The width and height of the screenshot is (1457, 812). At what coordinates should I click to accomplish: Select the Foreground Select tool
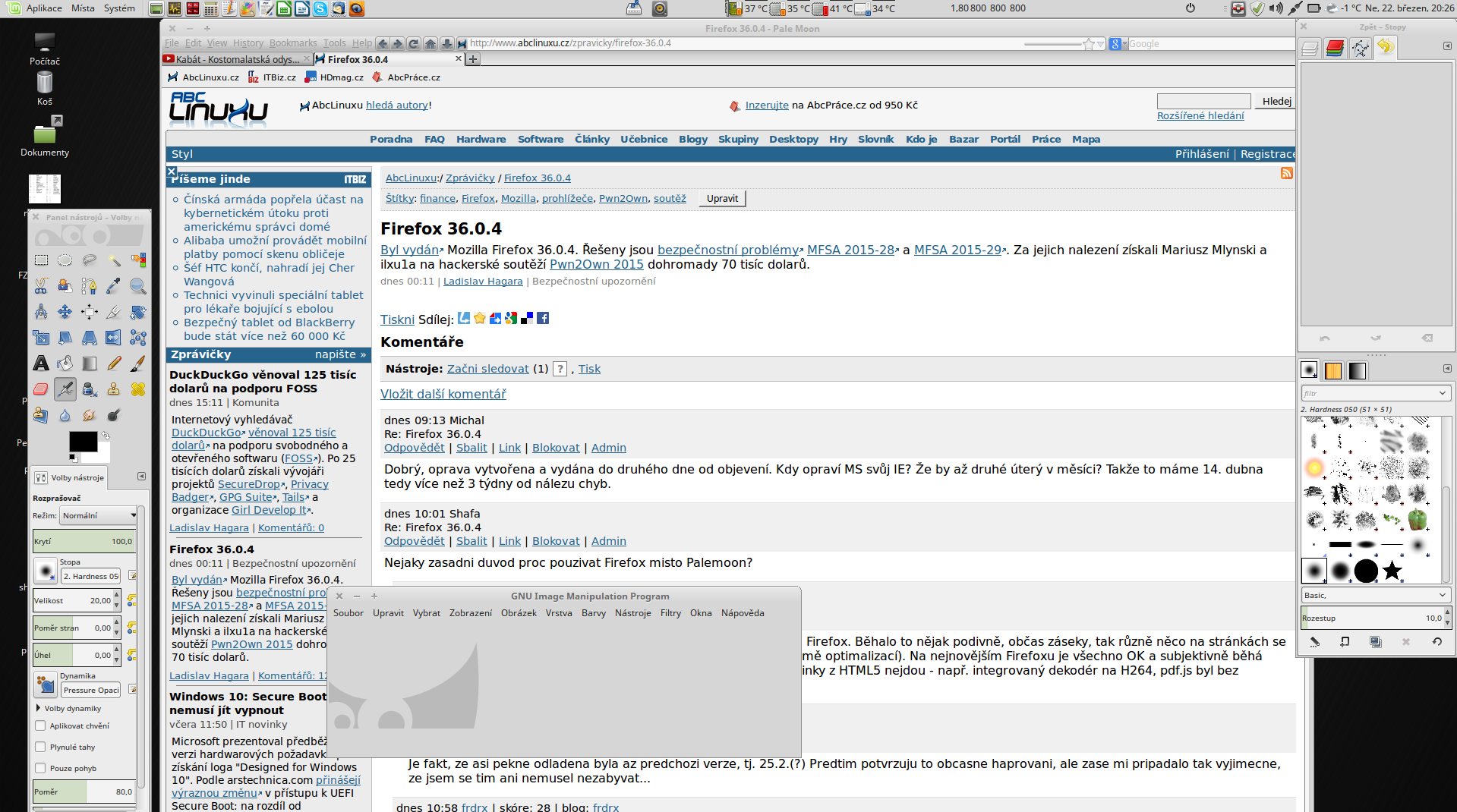point(65,286)
